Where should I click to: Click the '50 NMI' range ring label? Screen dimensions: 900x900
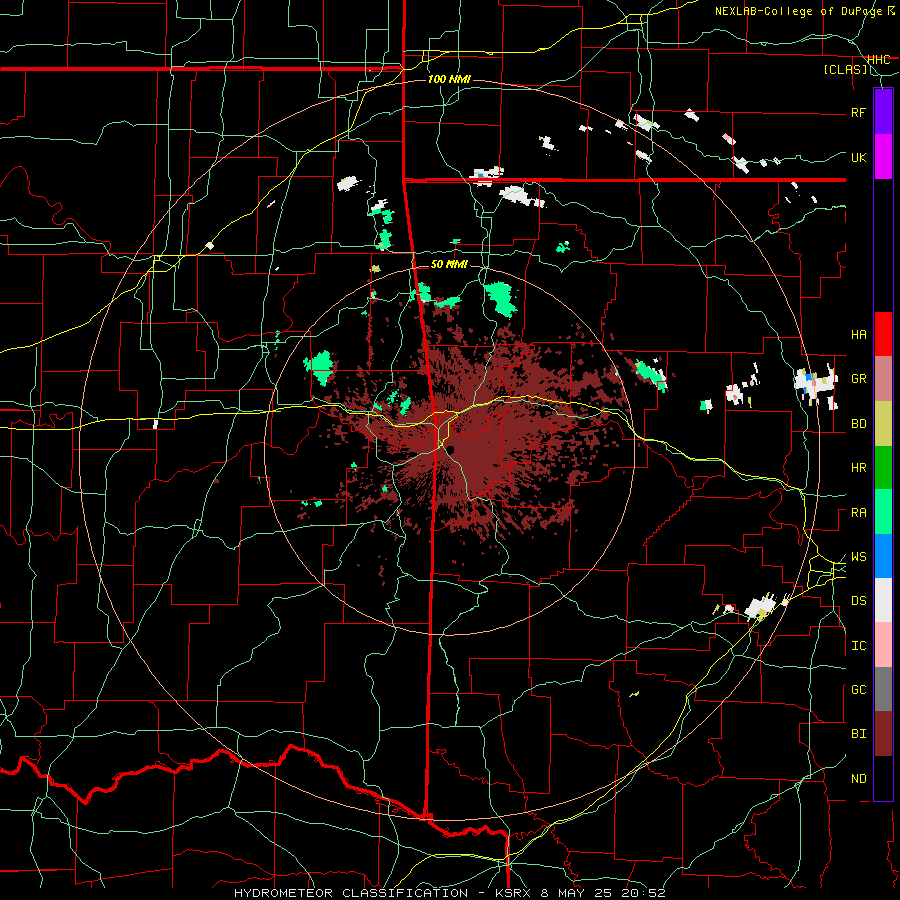click(449, 264)
